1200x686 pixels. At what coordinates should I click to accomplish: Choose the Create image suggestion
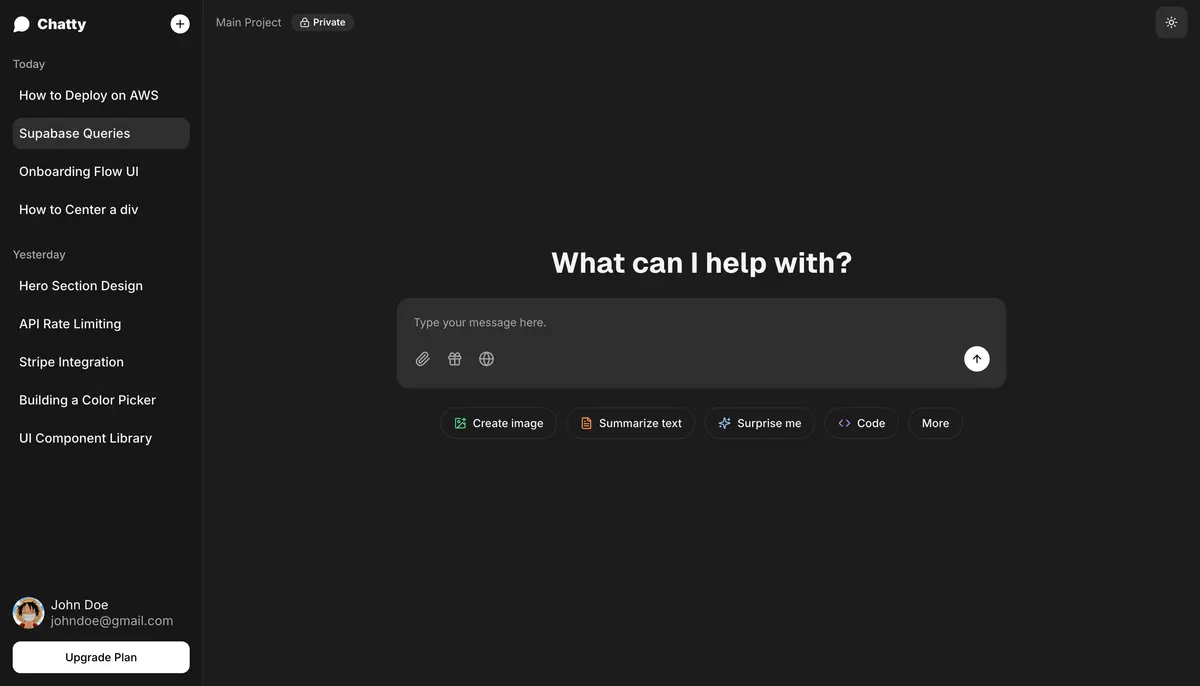[498, 423]
